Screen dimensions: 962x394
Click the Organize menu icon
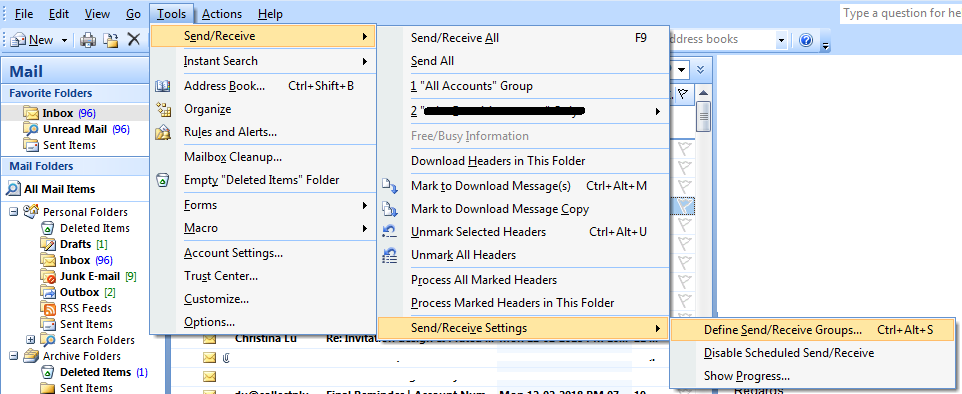click(163, 109)
